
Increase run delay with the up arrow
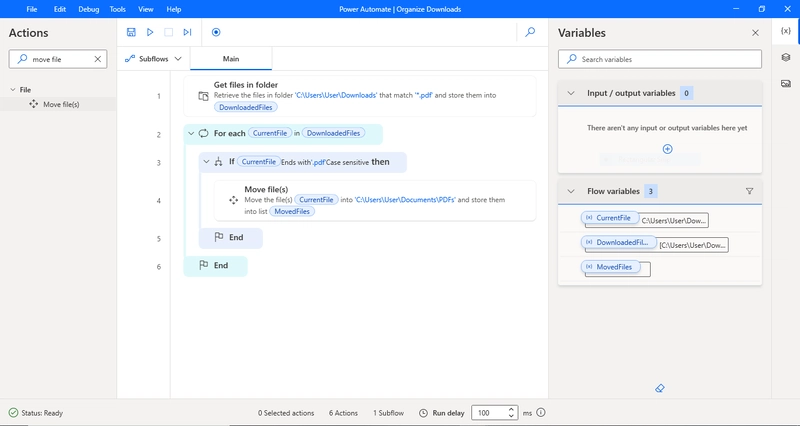[511, 410]
